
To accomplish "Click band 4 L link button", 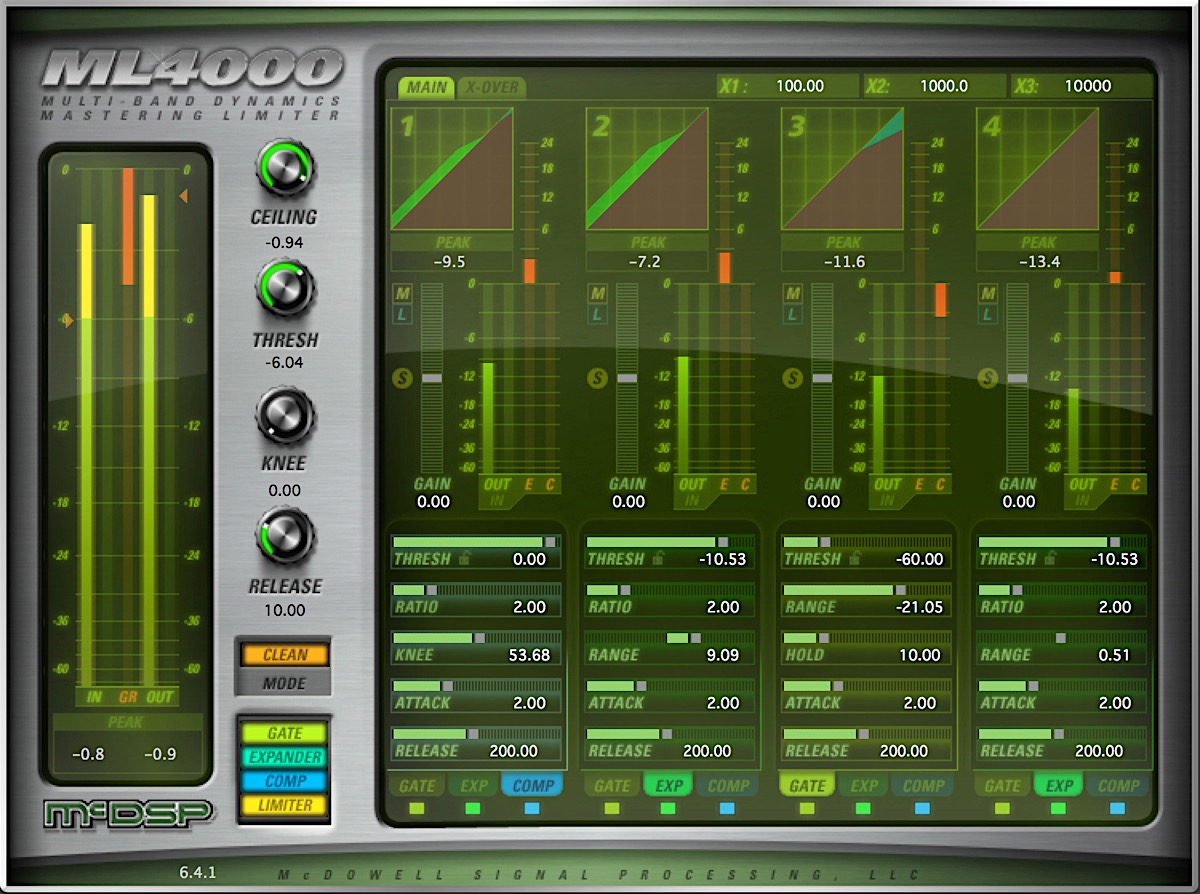I will 989,314.
